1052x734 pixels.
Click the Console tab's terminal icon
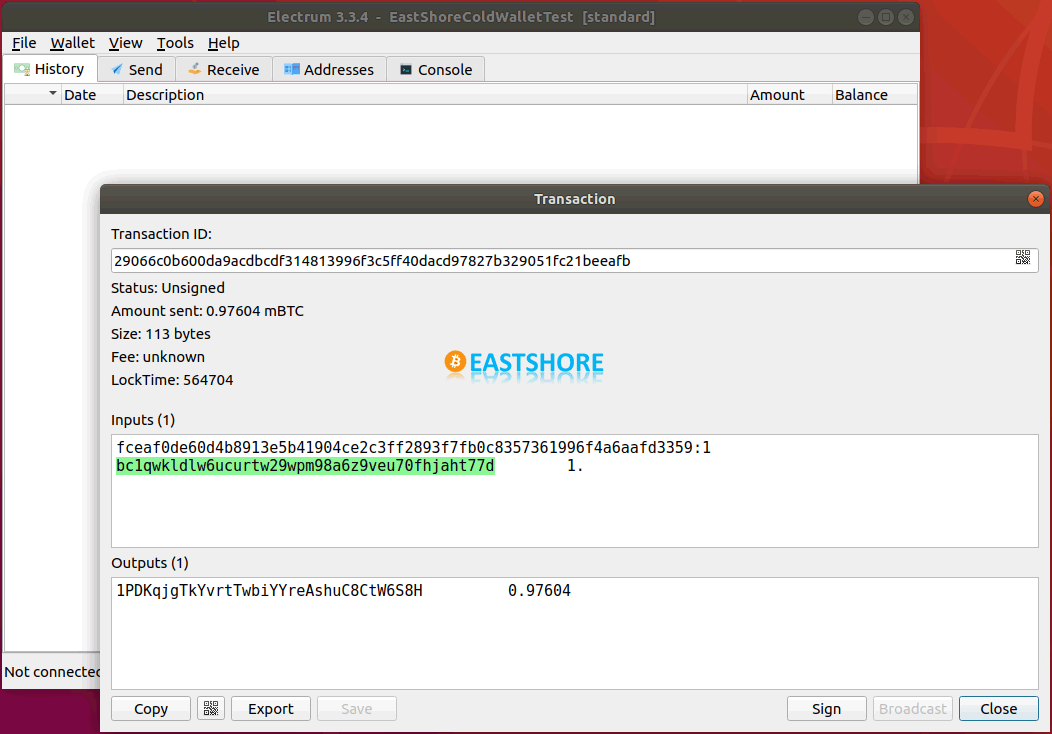tap(405, 69)
